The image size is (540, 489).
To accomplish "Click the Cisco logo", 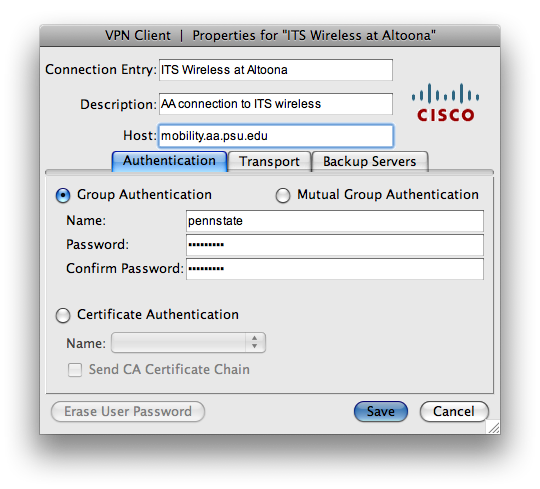I will point(445,103).
